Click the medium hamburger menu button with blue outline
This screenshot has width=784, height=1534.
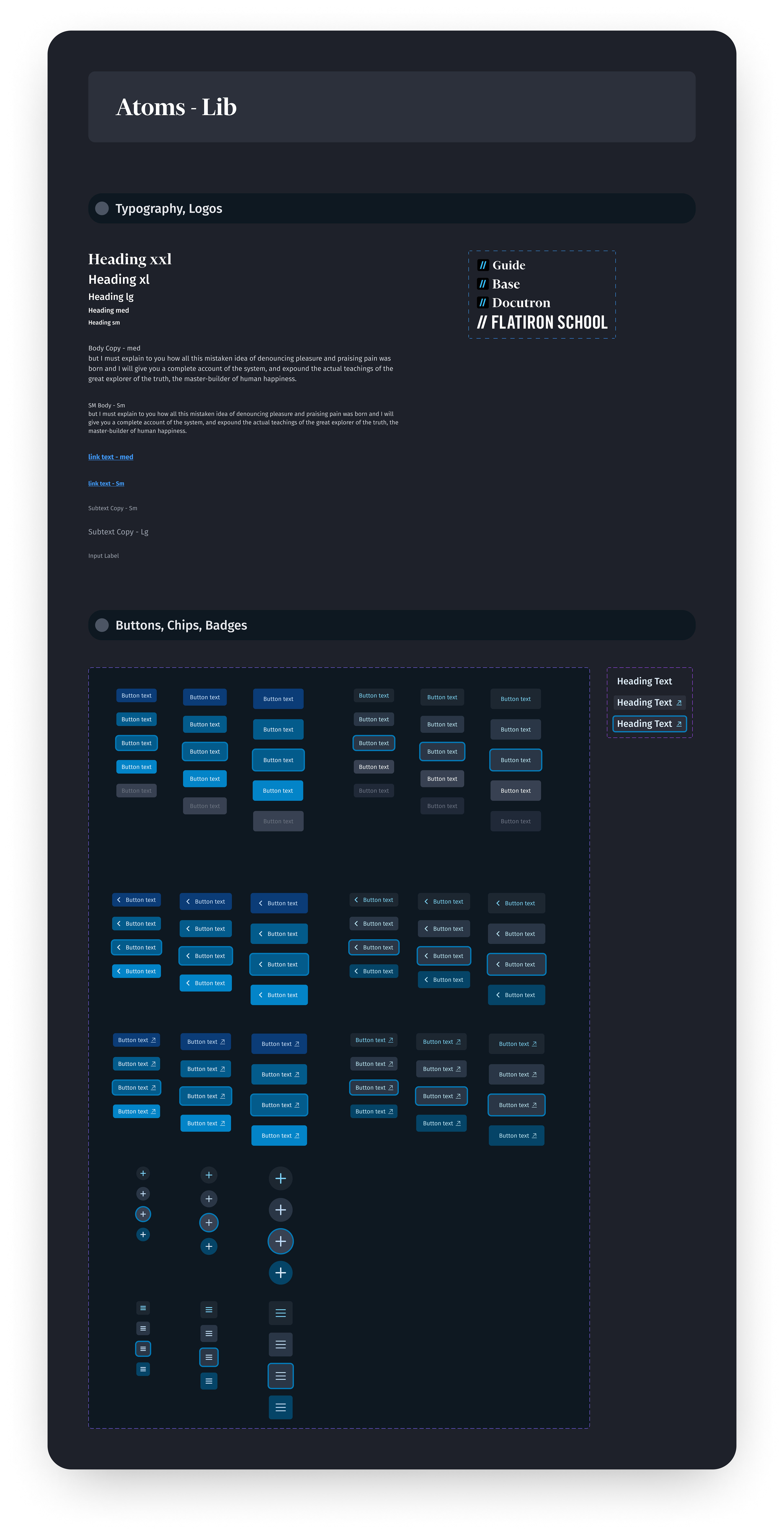point(208,1357)
